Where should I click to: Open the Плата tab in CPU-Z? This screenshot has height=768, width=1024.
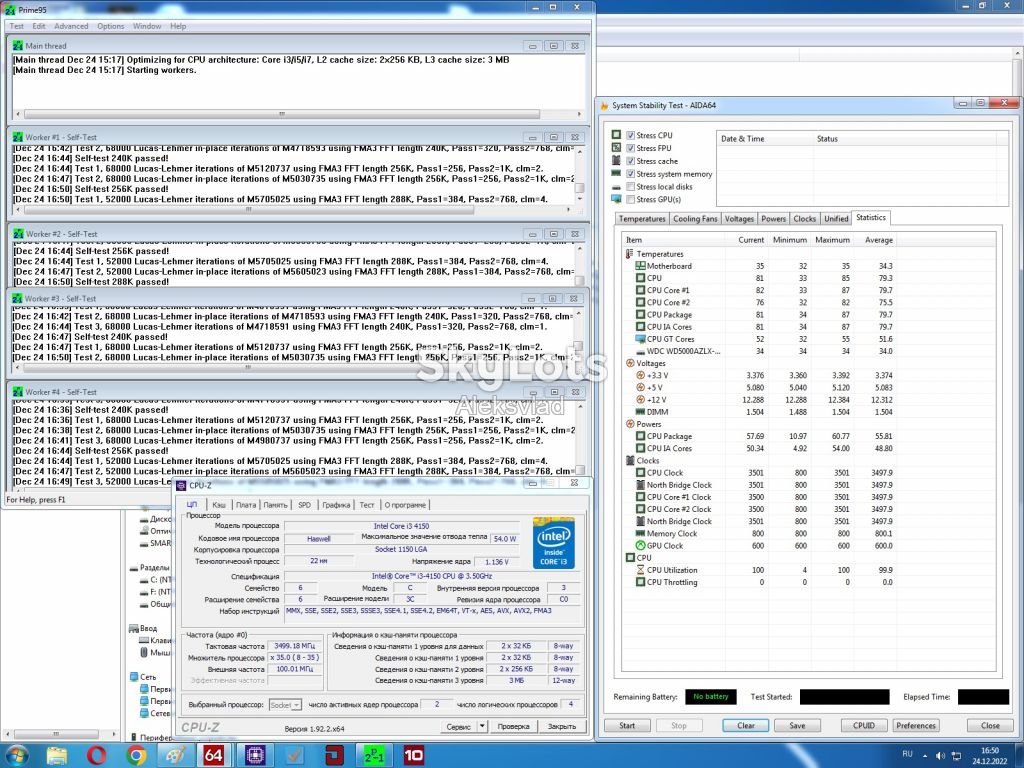246,505
